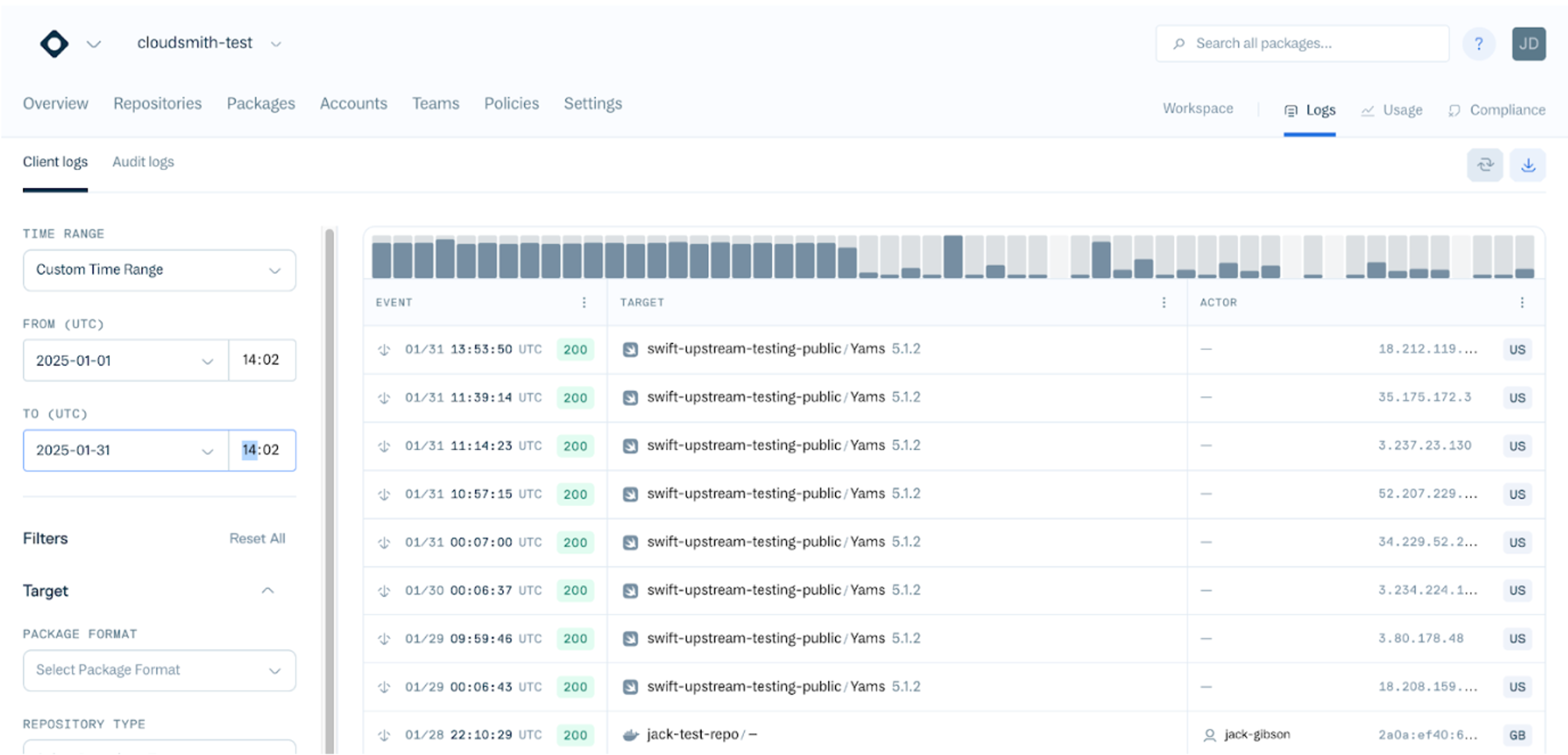1568x755 pixels.
Task: Click user icon beside jack-gibson
Action: point(1209,735)
